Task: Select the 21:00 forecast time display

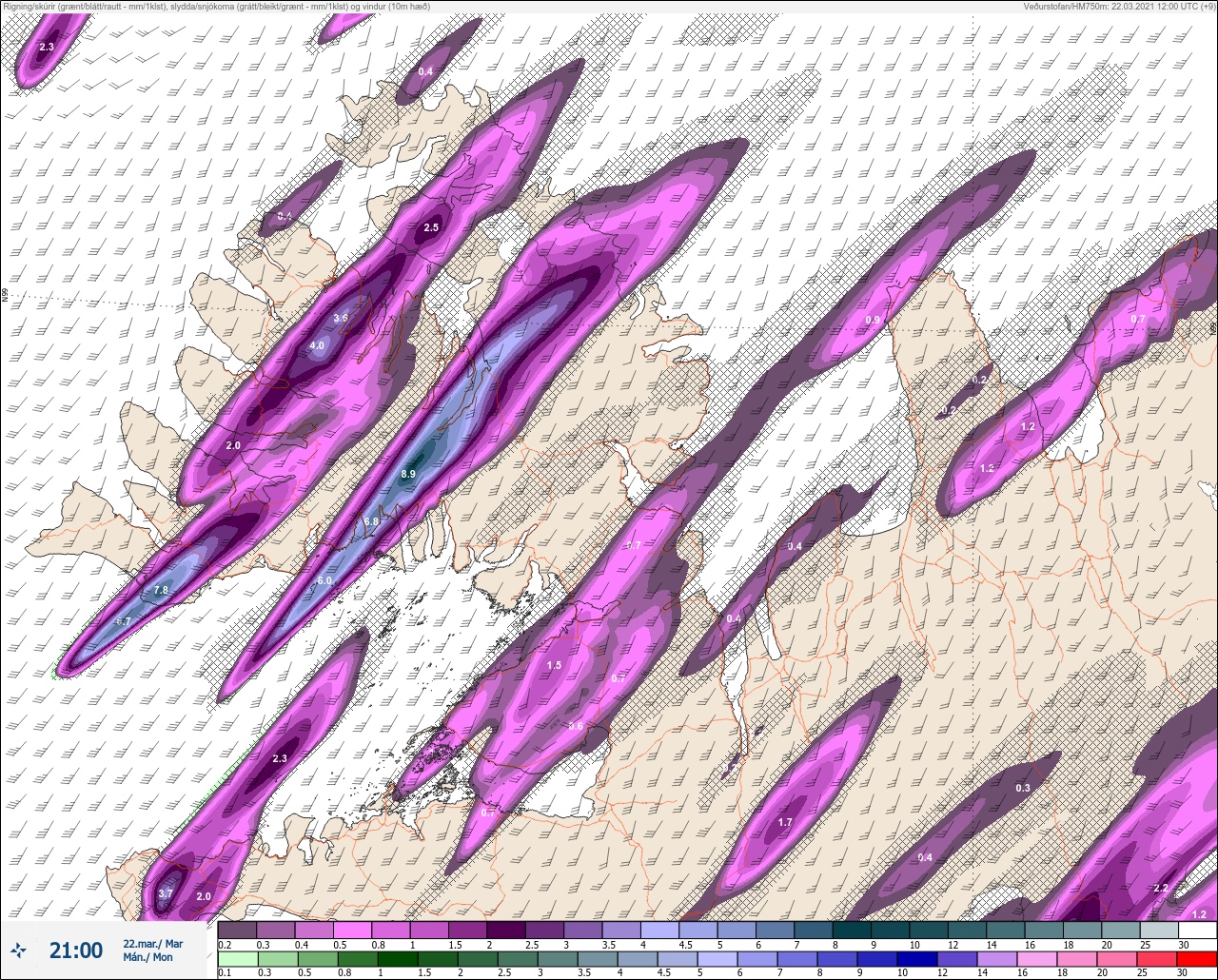Action: click(x=76, y=950)
